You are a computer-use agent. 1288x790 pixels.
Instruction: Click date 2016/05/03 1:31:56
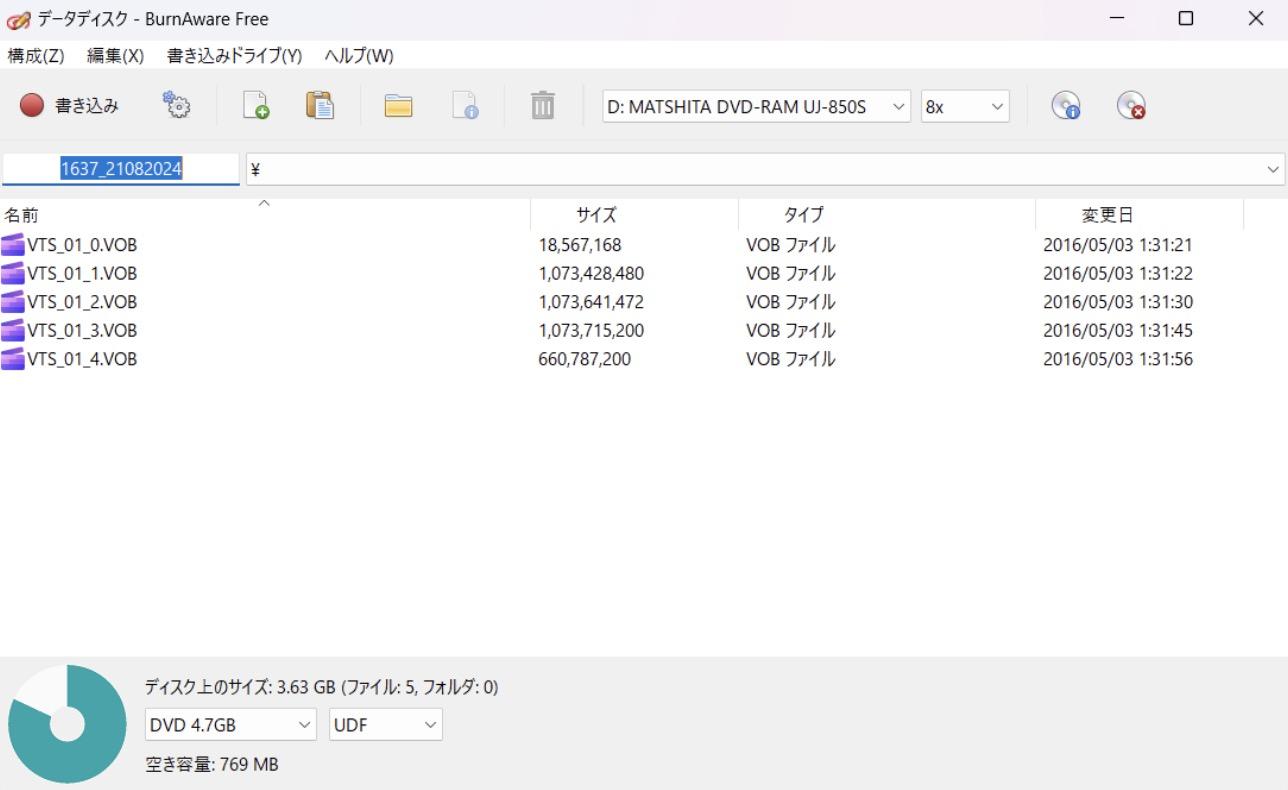tap(1118, 359)
